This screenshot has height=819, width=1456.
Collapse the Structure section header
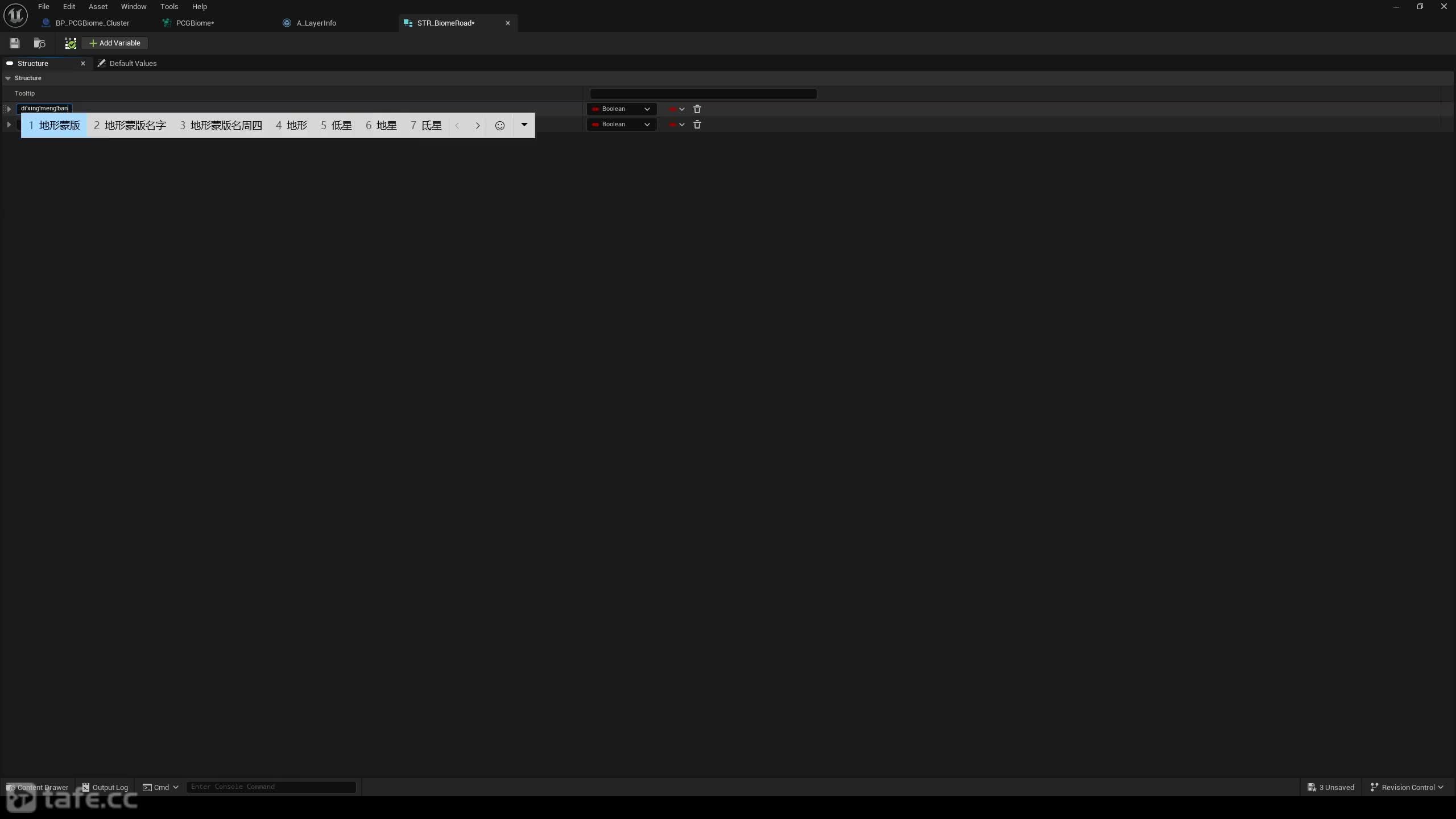[x=8, y=78]
